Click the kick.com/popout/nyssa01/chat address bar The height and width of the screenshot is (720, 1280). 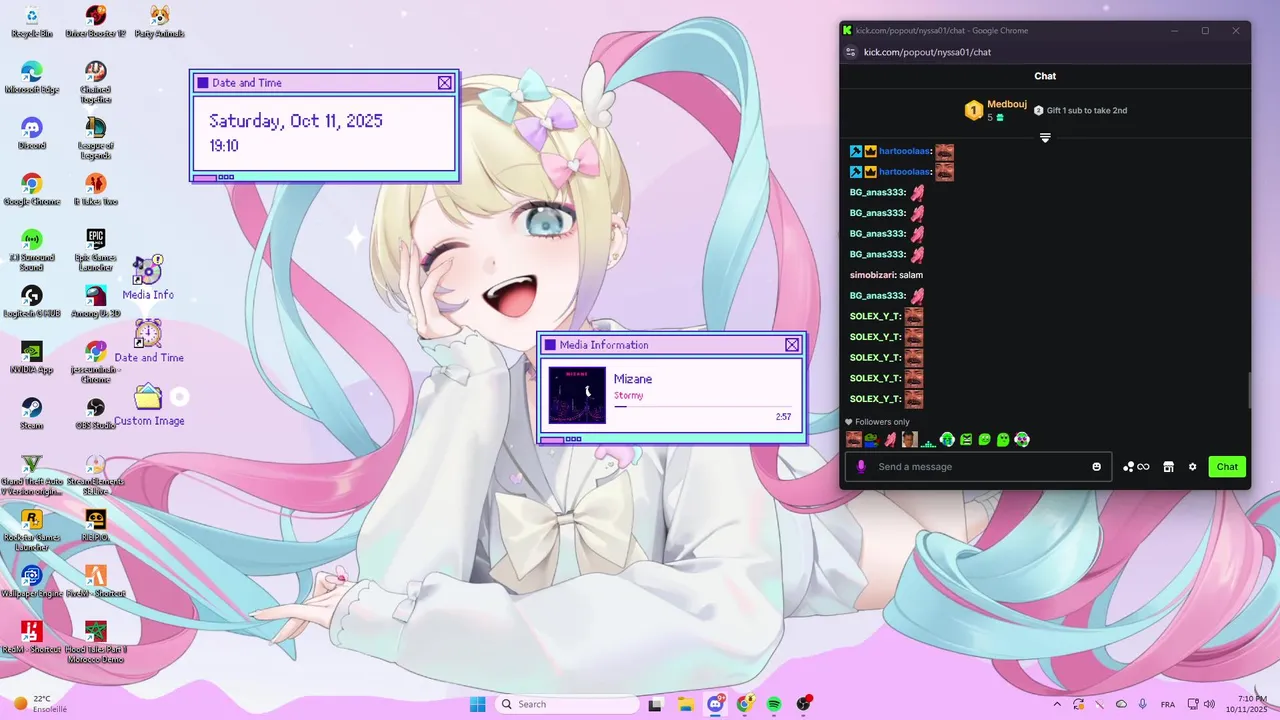pyautogui.click(x=927, y=52)
